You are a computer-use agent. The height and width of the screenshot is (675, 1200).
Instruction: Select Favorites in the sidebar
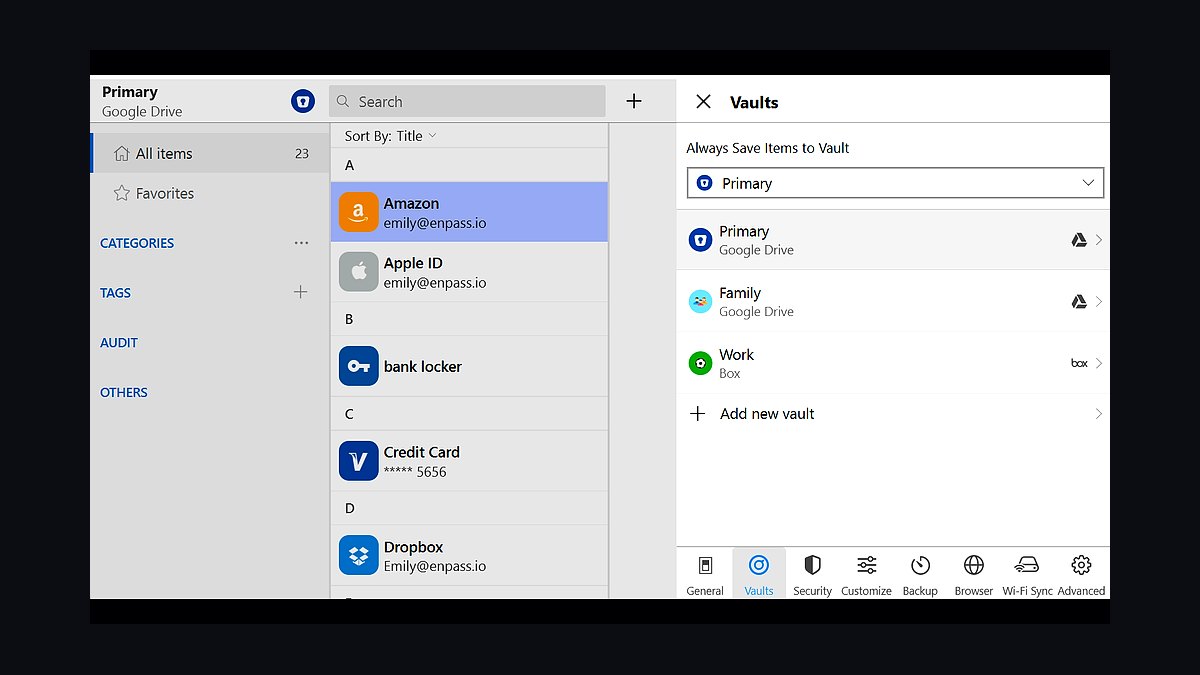coord(209,193)
